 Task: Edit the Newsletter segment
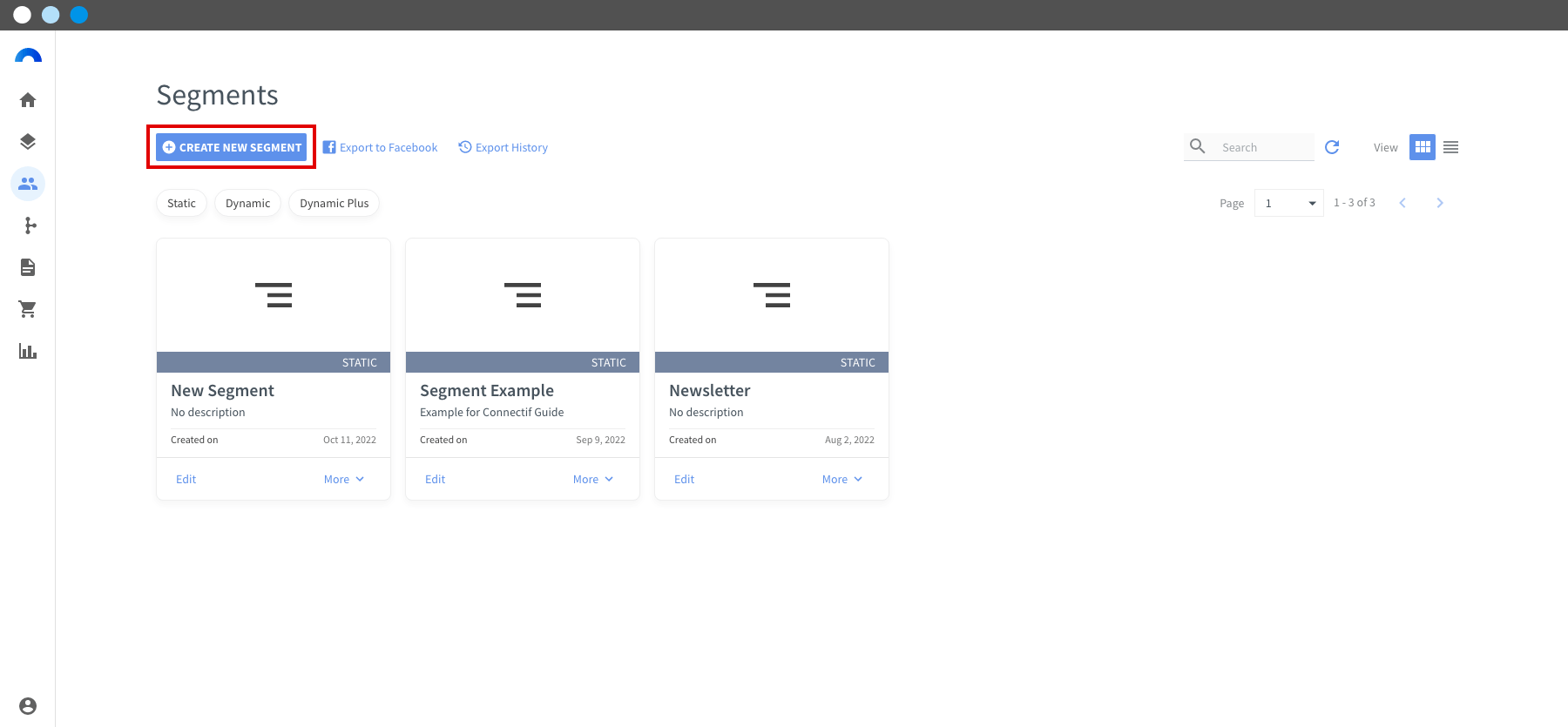click(685, 479)
